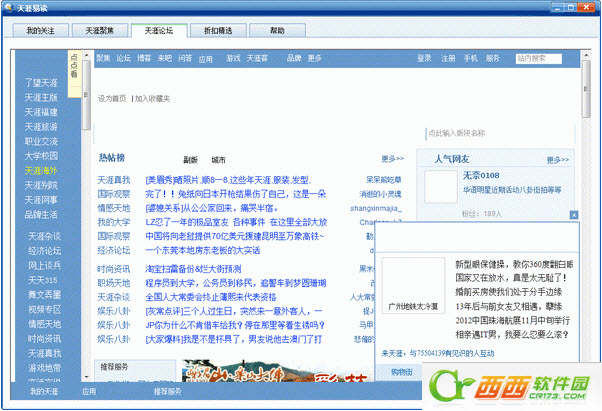Screen dimensions: 602x411
Task: Switch to 副版 in 热帖榜
Action: coord(190,160)
